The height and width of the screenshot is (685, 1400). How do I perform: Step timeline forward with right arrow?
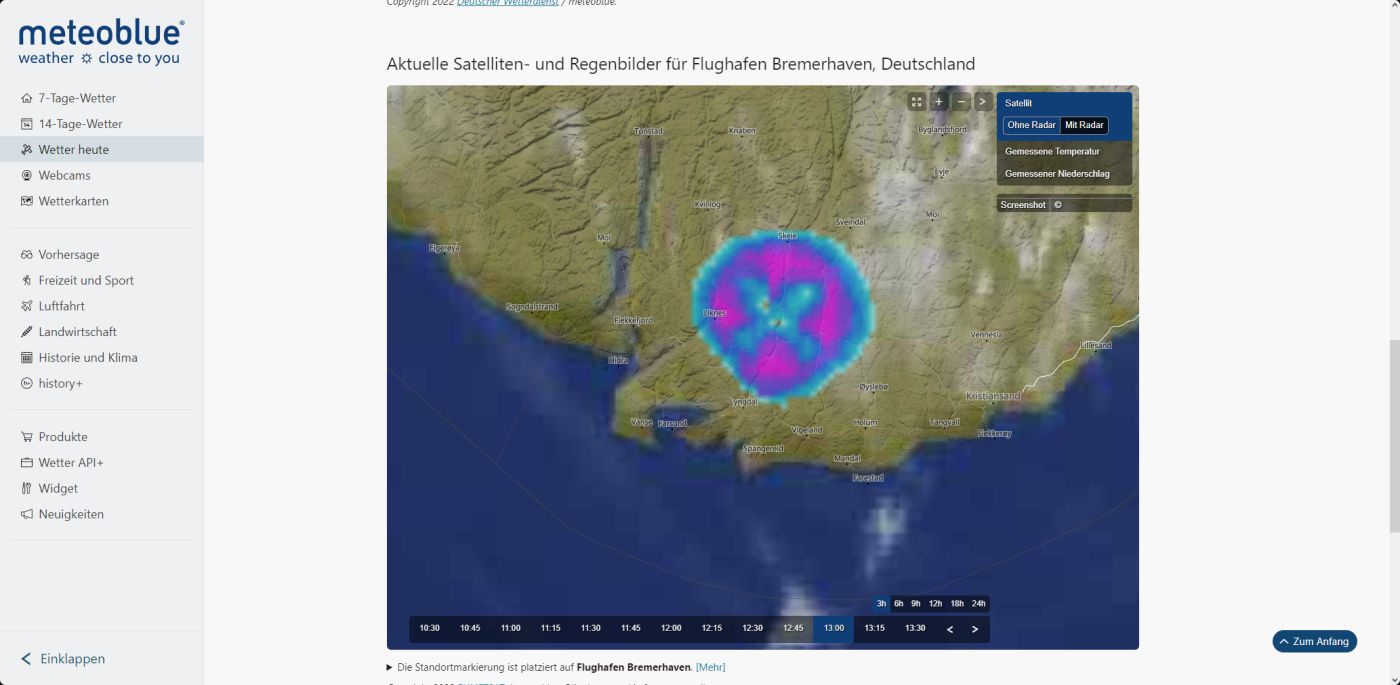pyautogui.click(x=975, y=629)
